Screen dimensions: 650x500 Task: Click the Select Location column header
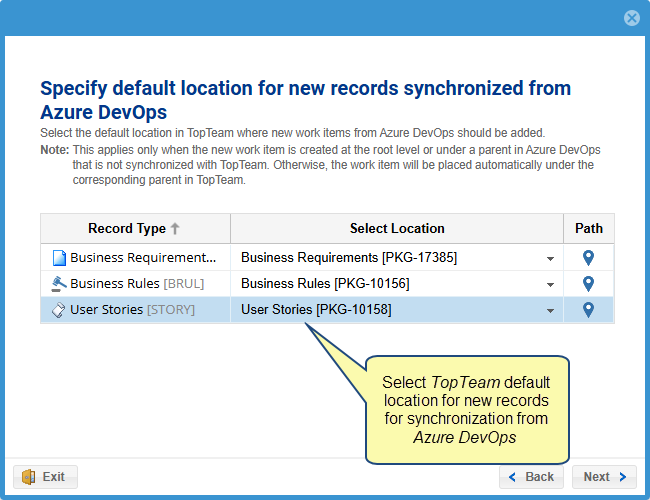click(x=397, y=229)
